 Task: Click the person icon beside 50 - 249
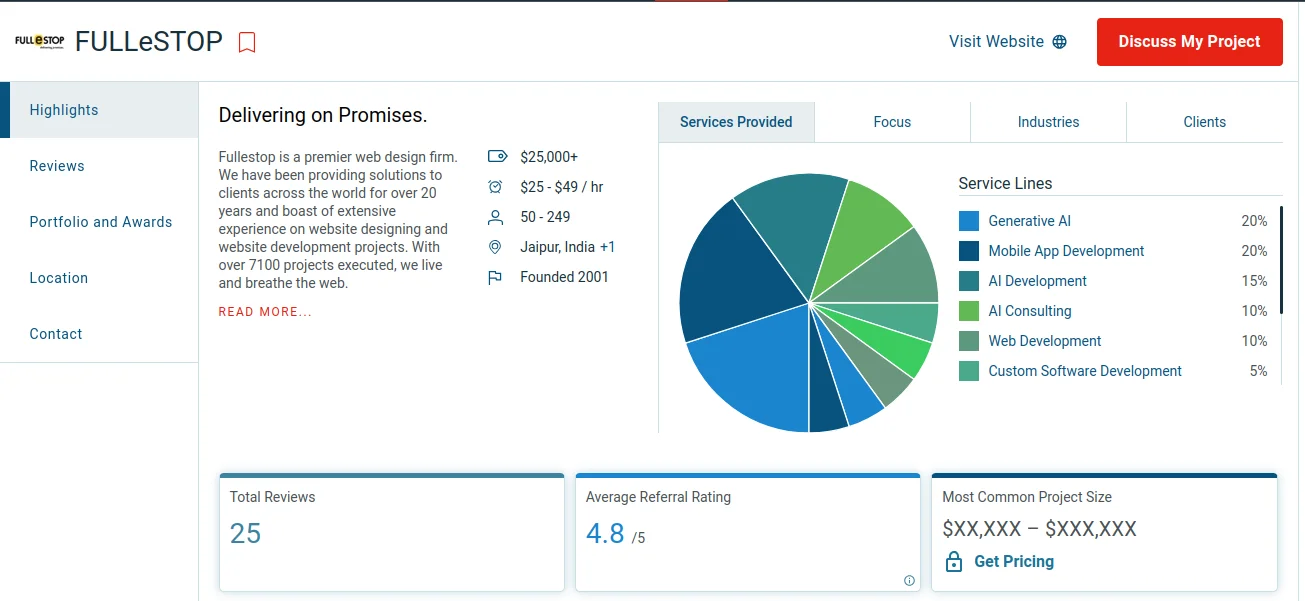495,217
